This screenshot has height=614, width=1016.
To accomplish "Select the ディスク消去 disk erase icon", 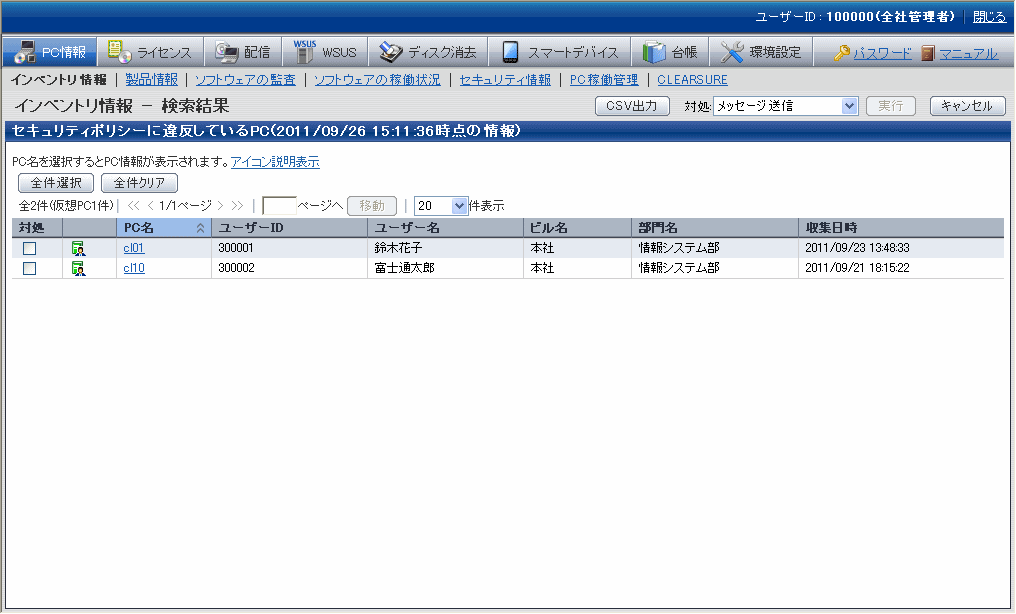I will pyautogui.click(x=391, y=52).
